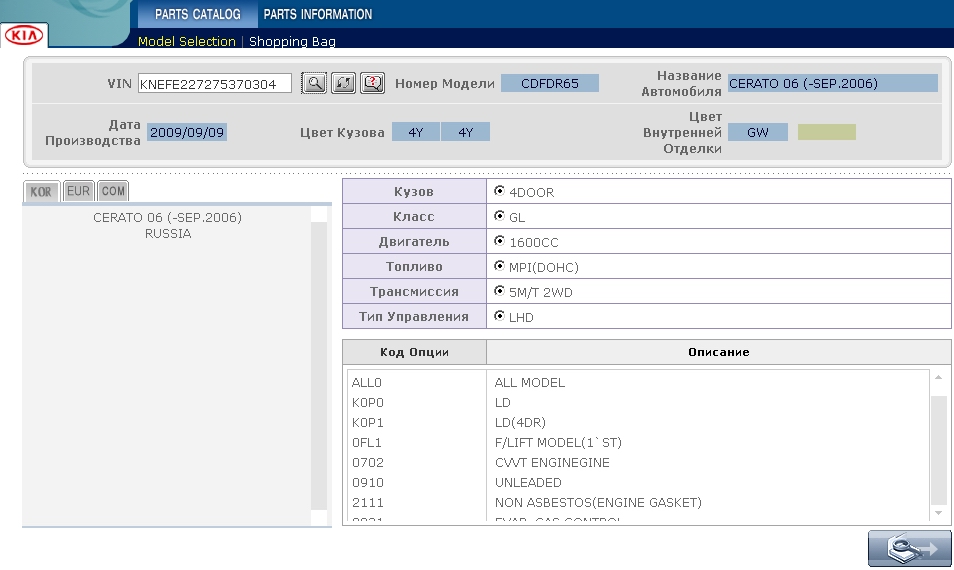The image size is (954, 570).
Task: Go to Model Selection link
Action: tap(186, 42)
